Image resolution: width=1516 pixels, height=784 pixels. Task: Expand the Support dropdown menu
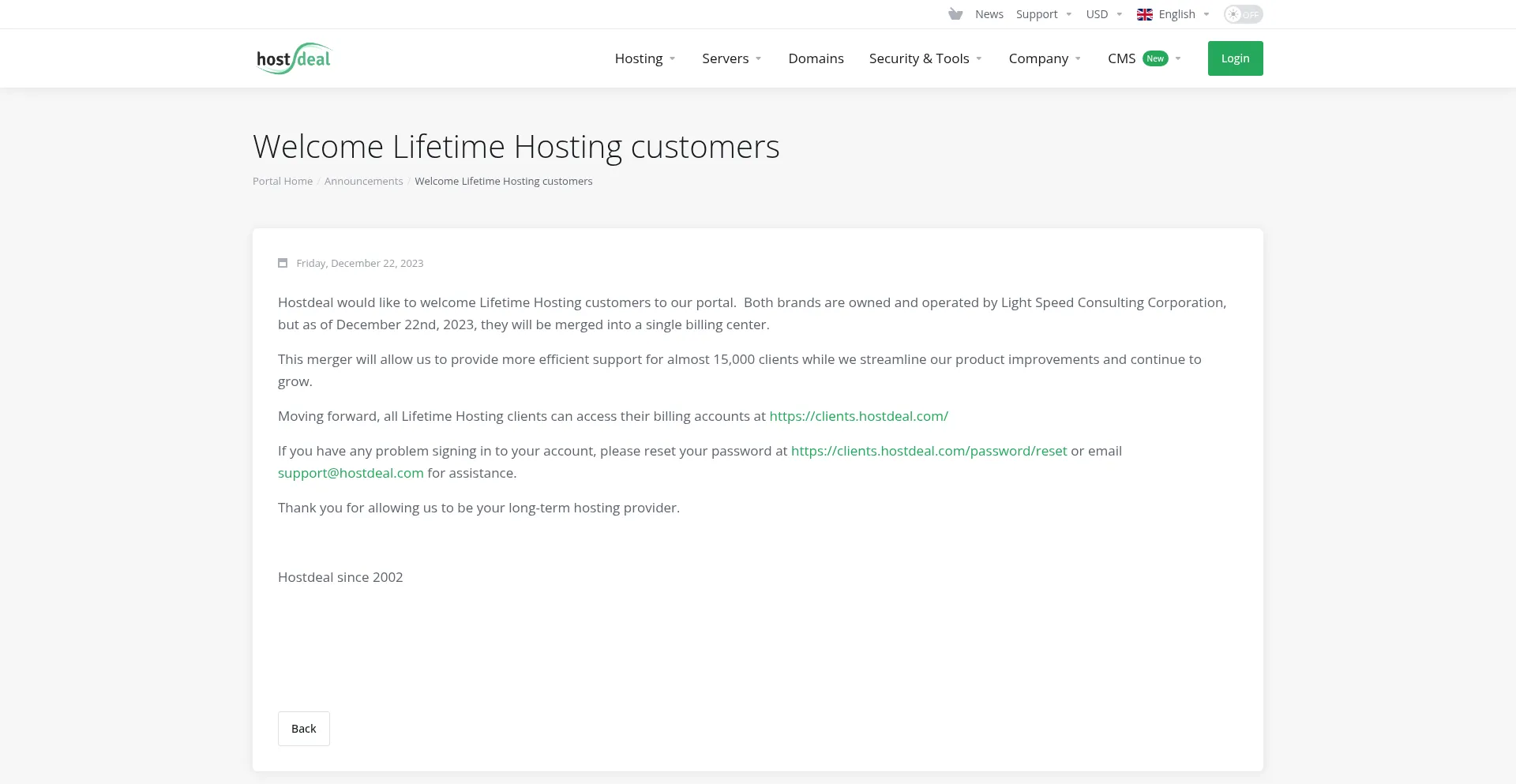pos(1043,14)
